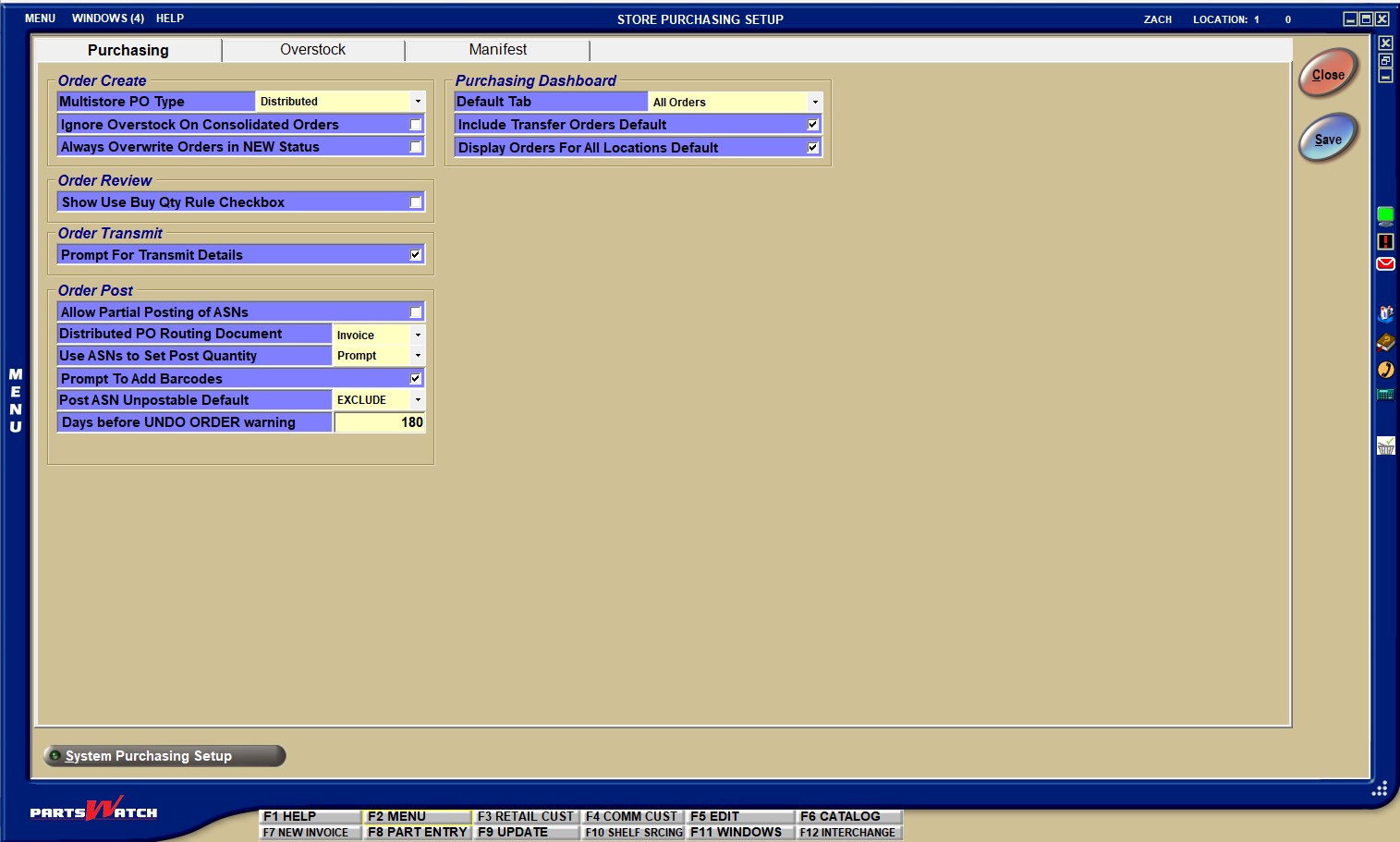1400x842 pixels.
Task: Open the teal calculator icon
Action: pos(1385,395)
